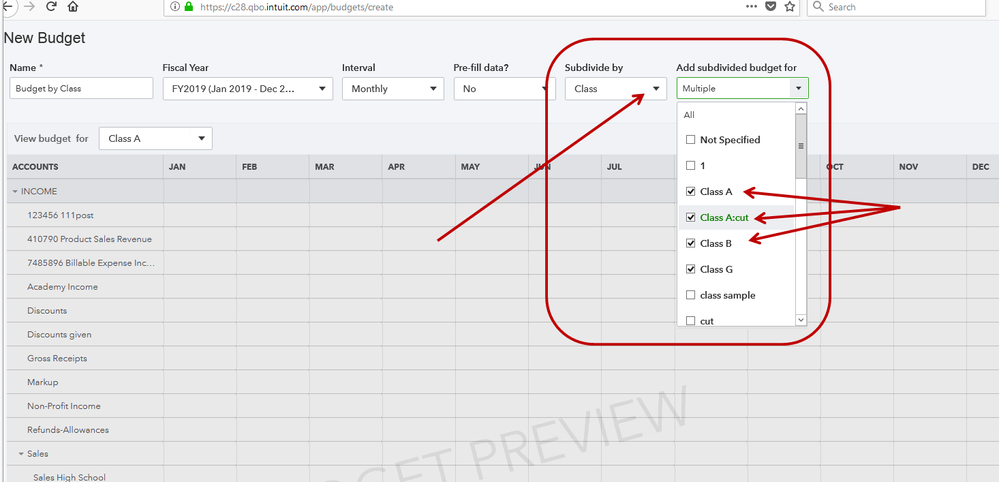Uncheck the Class A checkbox

pyautogui.click(x=690, y=192)
